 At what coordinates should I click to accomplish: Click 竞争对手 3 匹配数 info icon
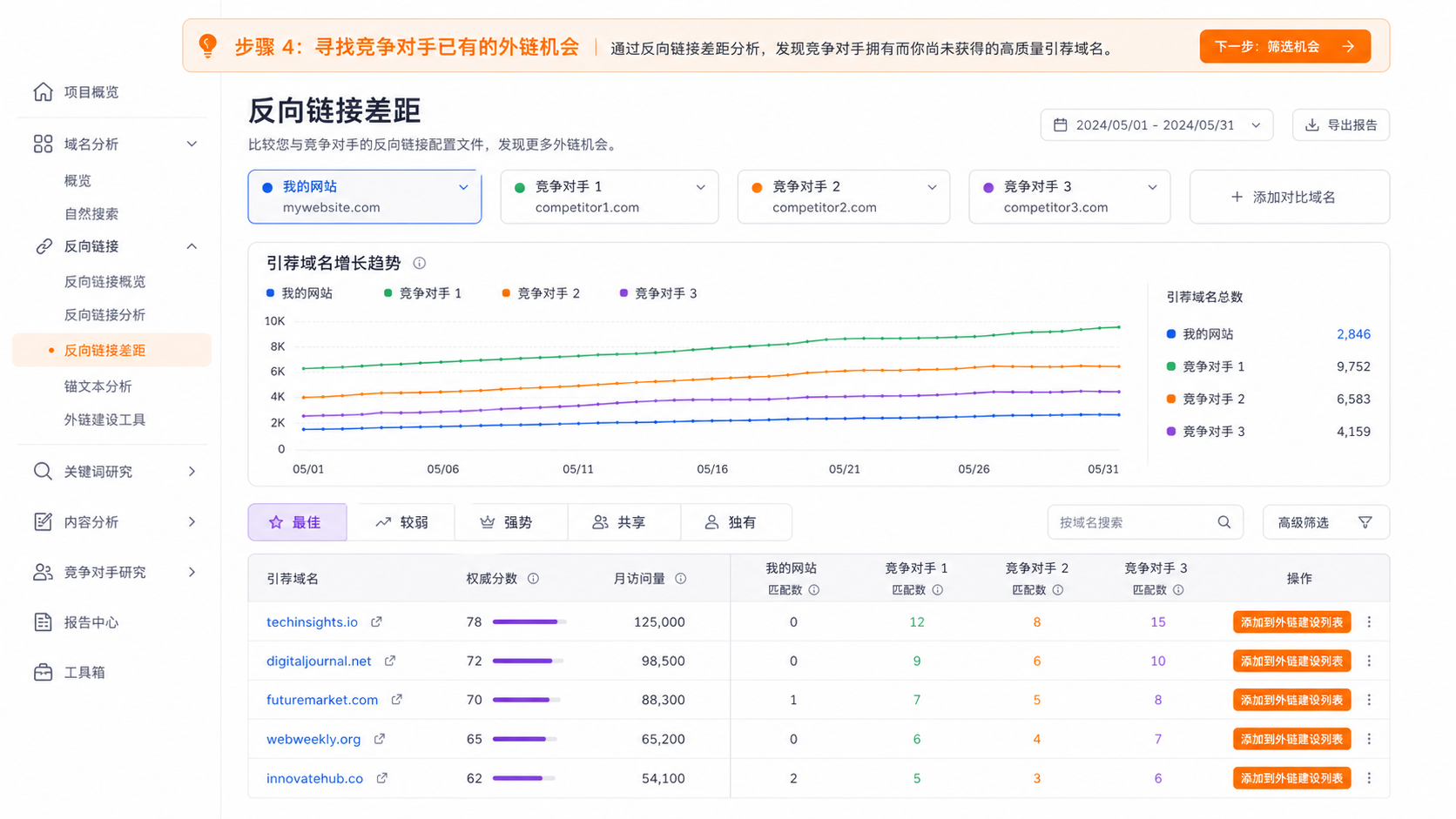click(1178, 590)
